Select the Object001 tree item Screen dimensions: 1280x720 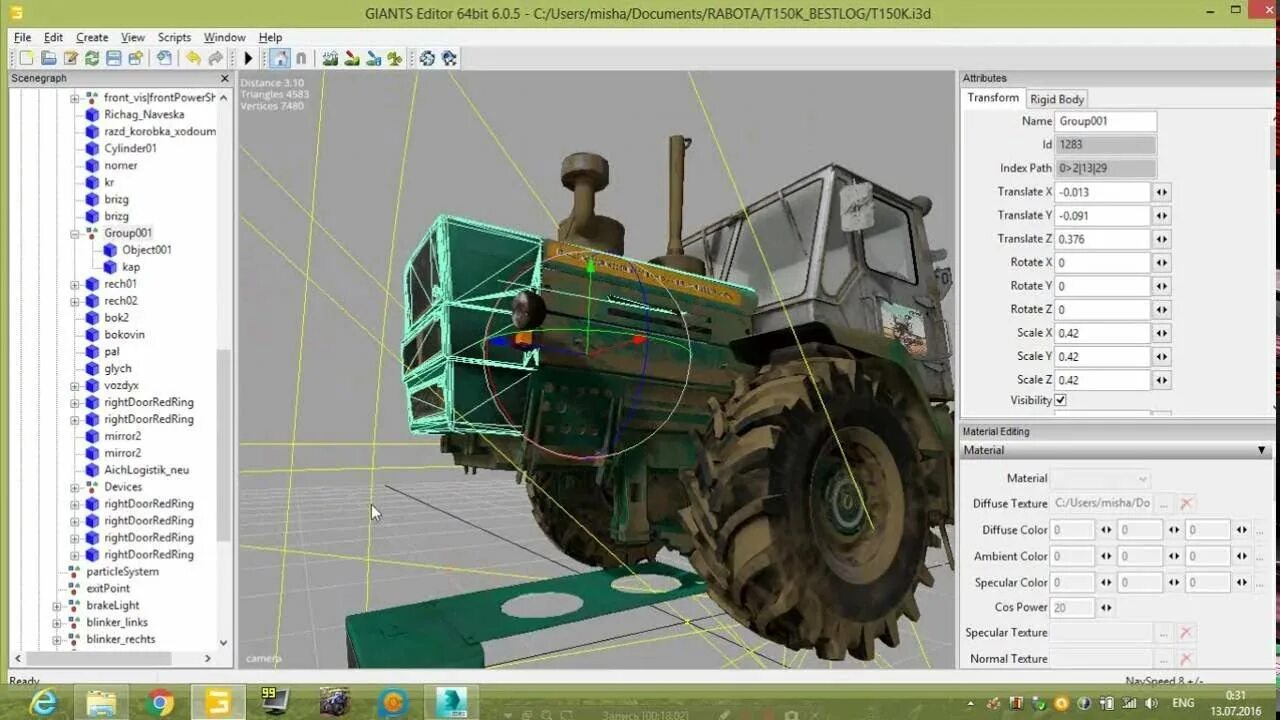click(147, 250)
